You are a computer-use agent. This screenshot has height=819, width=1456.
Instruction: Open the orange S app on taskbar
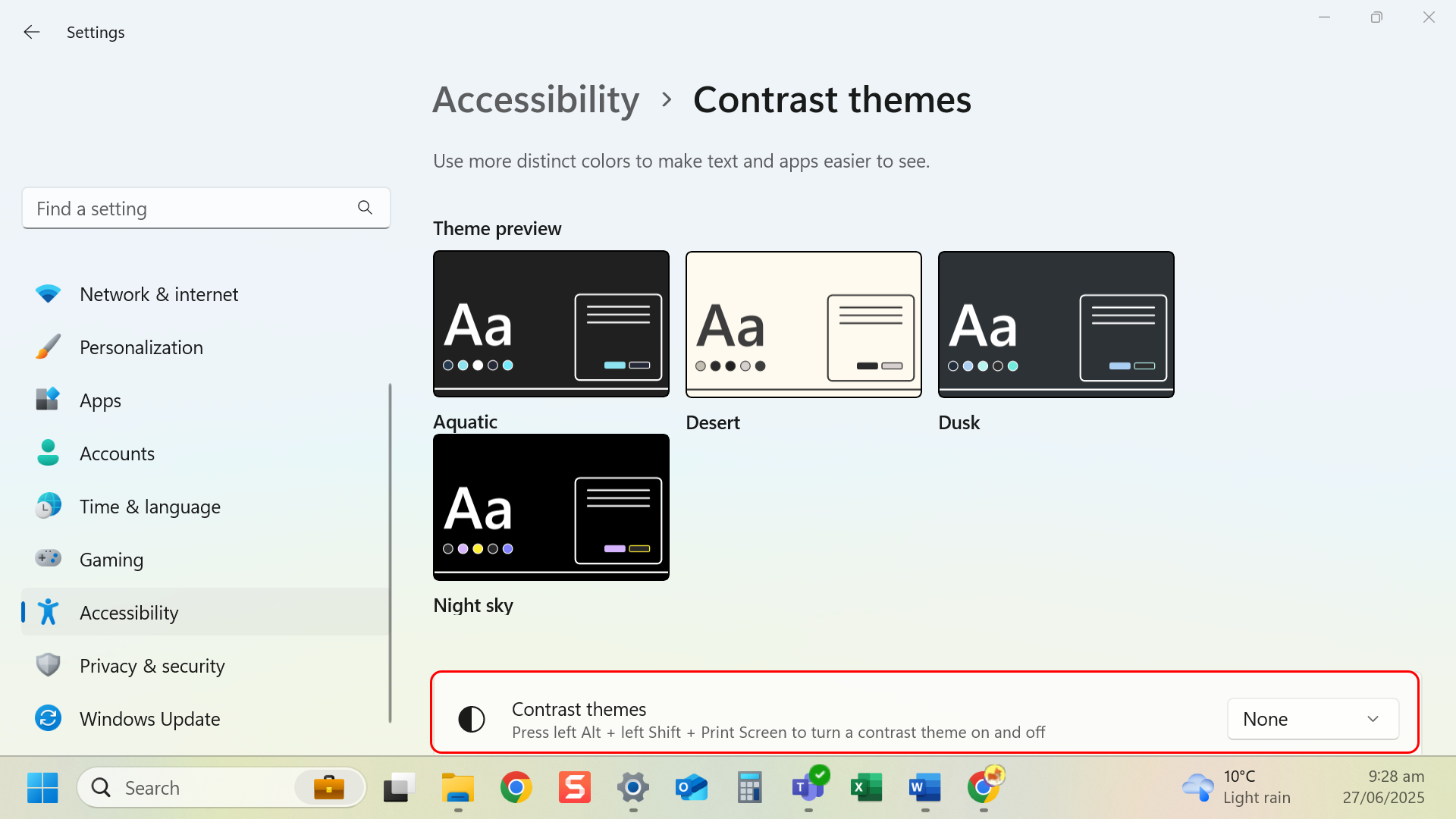coord(575,788)
